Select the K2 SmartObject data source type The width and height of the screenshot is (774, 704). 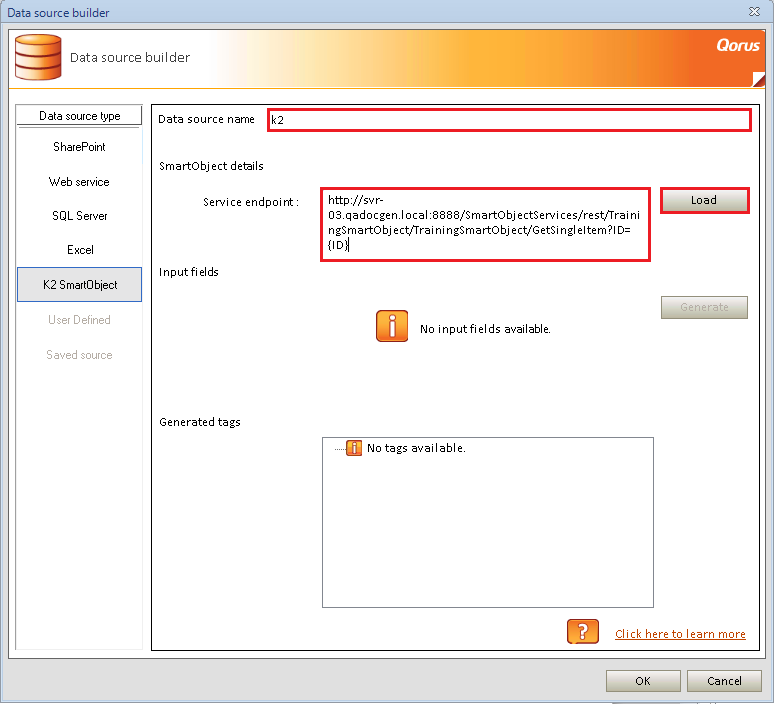point(79,284)
